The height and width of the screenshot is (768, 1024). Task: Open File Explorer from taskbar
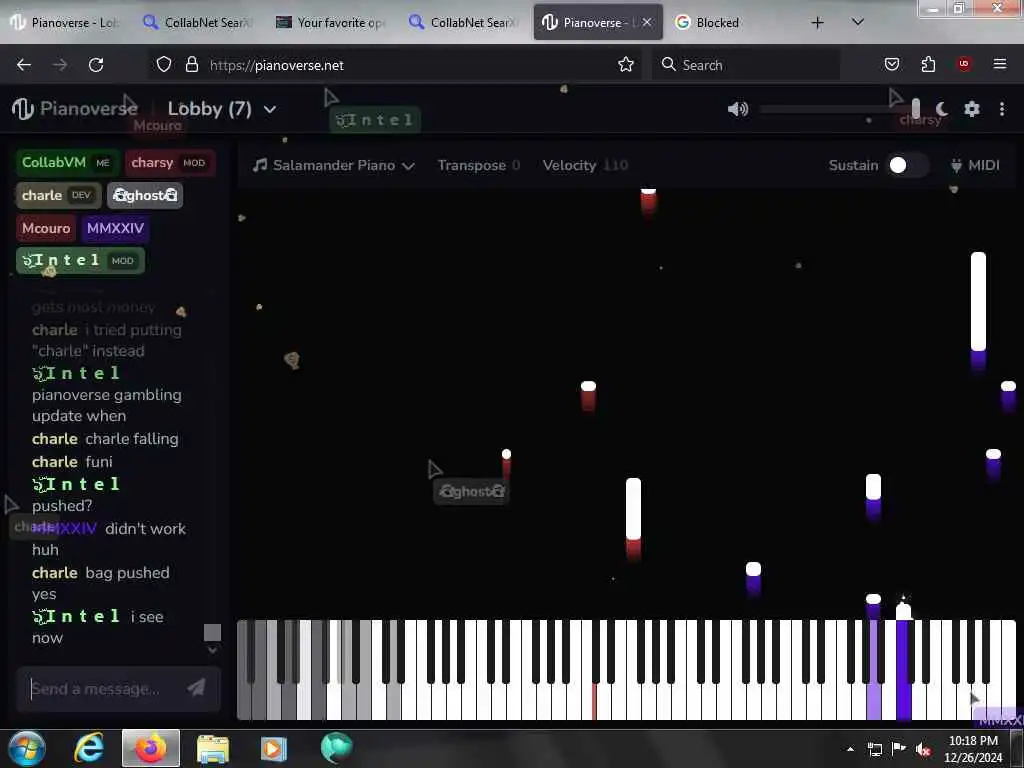213,748
